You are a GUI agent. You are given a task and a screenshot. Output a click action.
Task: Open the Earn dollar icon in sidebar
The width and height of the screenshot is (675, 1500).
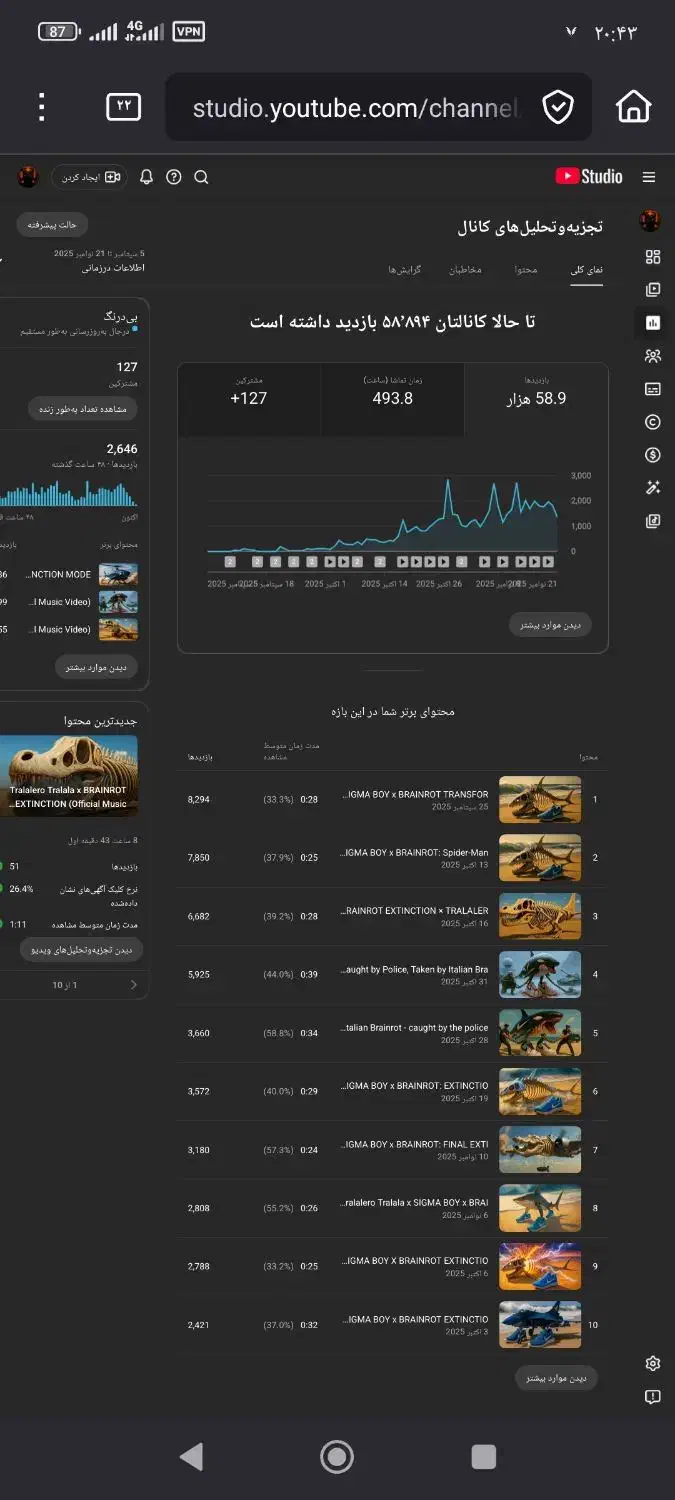(x=653, y=455)
